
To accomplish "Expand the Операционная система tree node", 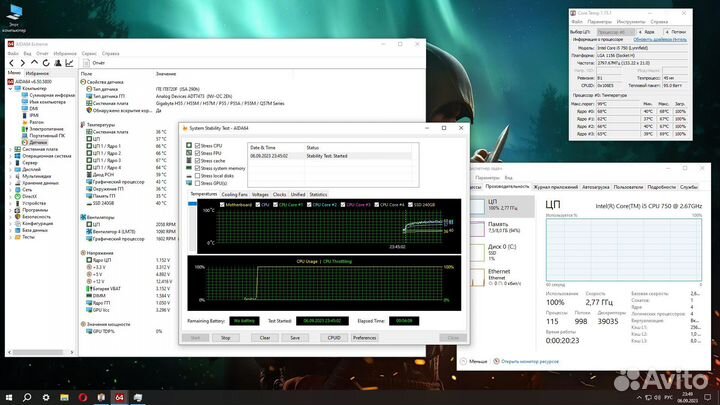I will point(10,156).
